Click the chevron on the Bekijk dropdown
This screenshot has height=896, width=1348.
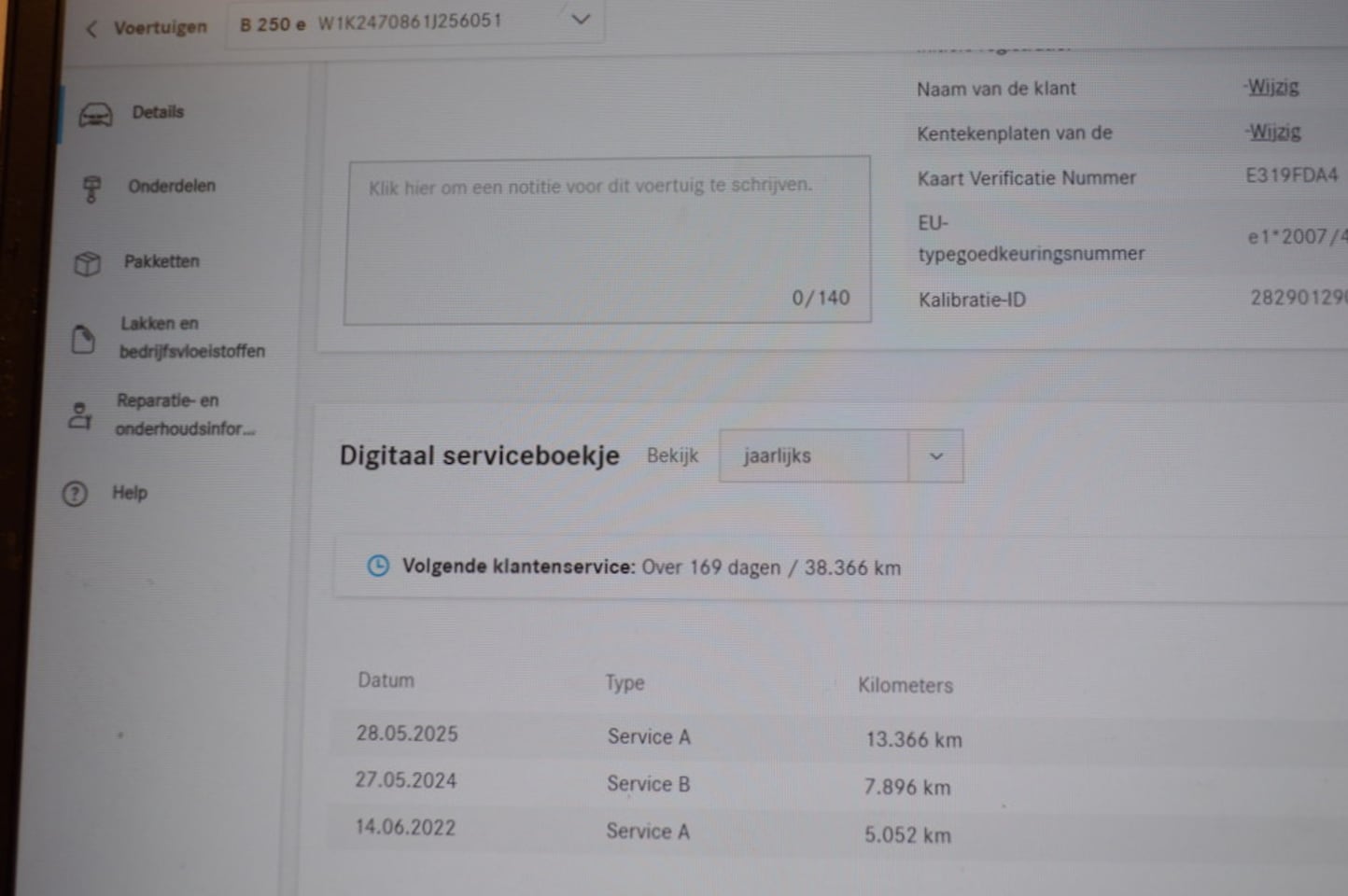tap(935, 456)
